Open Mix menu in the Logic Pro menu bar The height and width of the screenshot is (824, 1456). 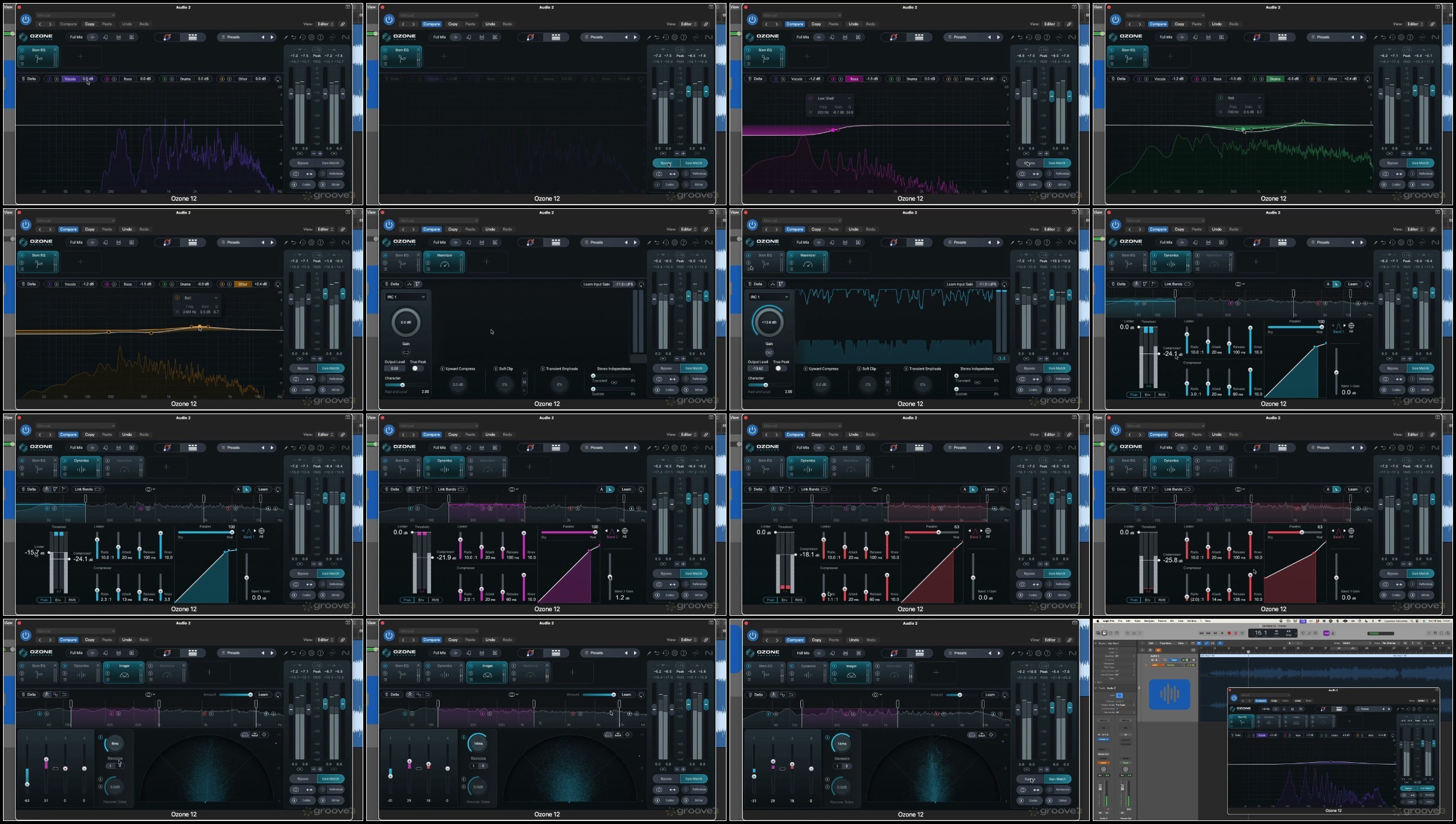pyautogui.click(x=1171, y=621)
